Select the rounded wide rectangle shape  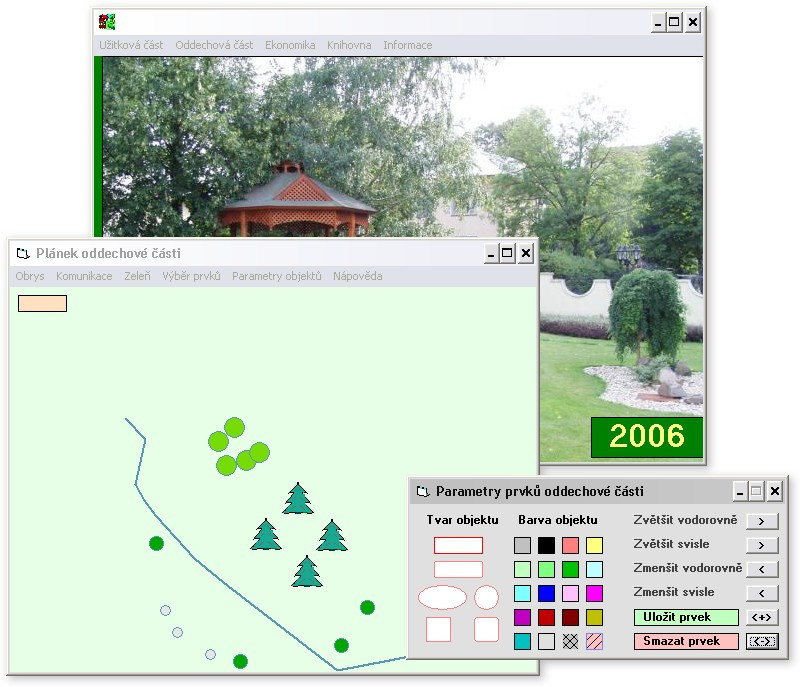click(458, 569)
